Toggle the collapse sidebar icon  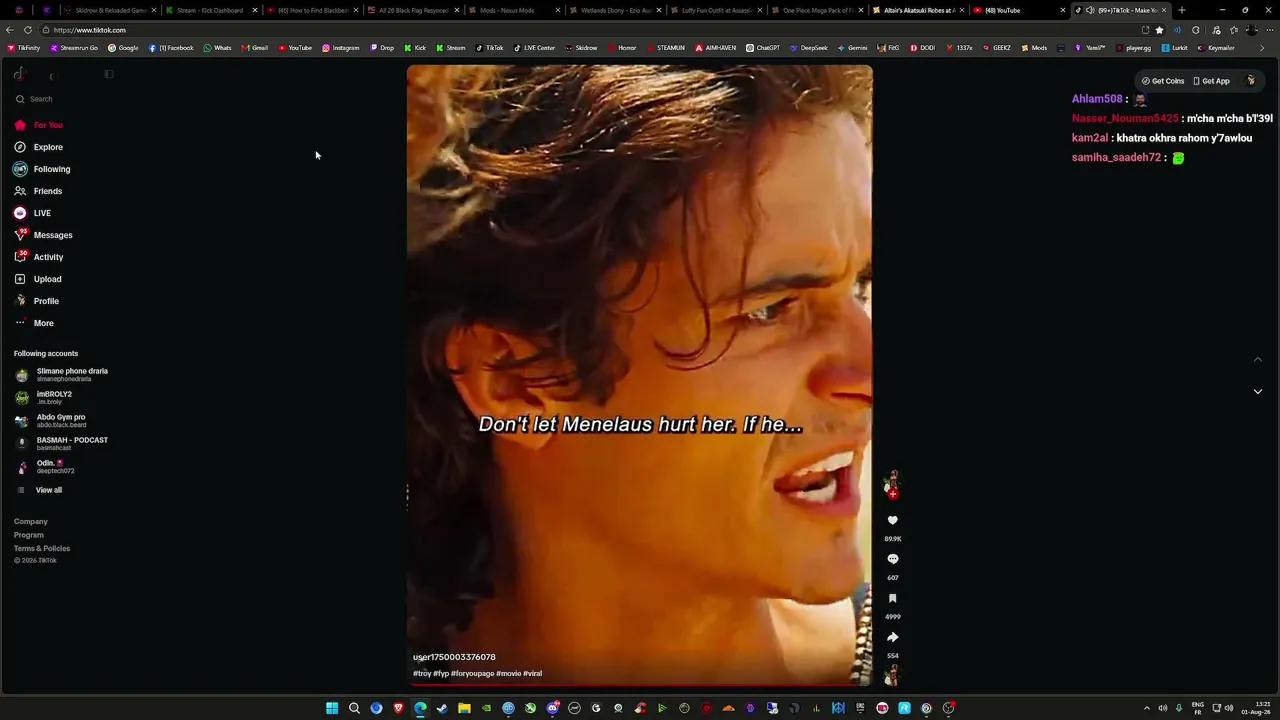(109, 74)
